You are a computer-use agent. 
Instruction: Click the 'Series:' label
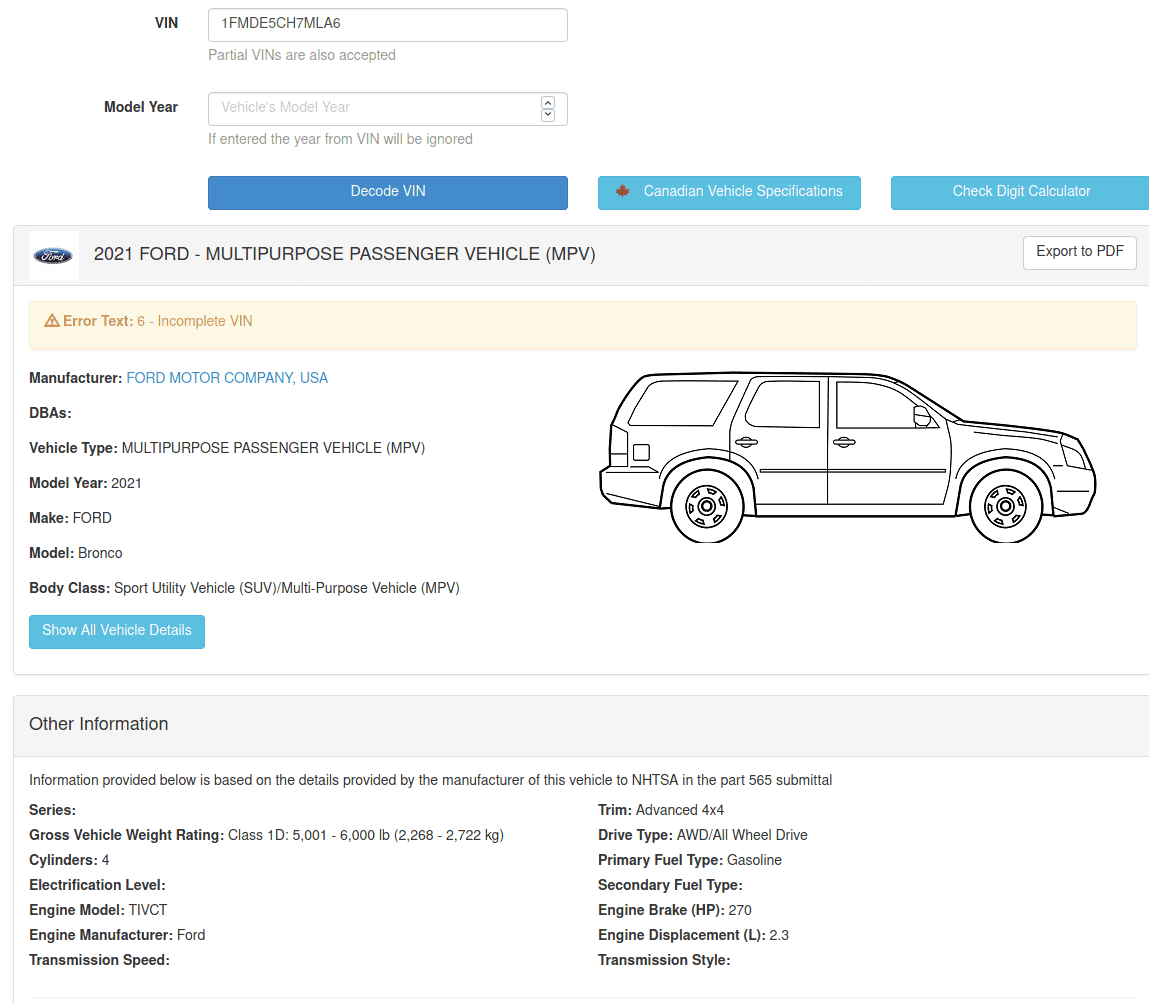[x=53, y=810]
